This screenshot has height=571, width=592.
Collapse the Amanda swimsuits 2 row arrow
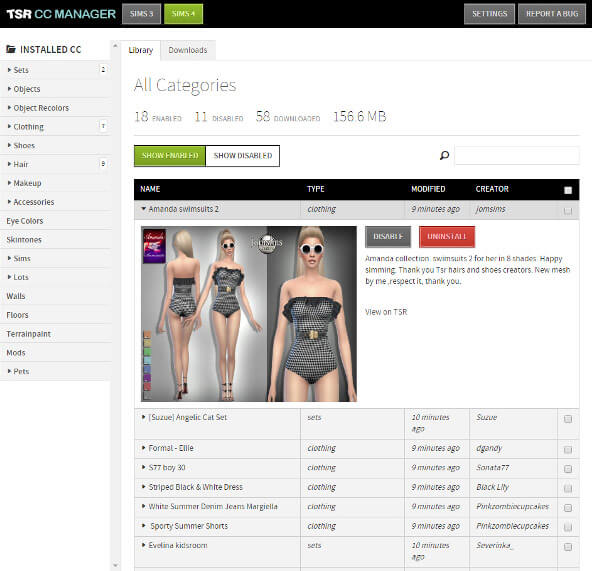pos(143,208)
